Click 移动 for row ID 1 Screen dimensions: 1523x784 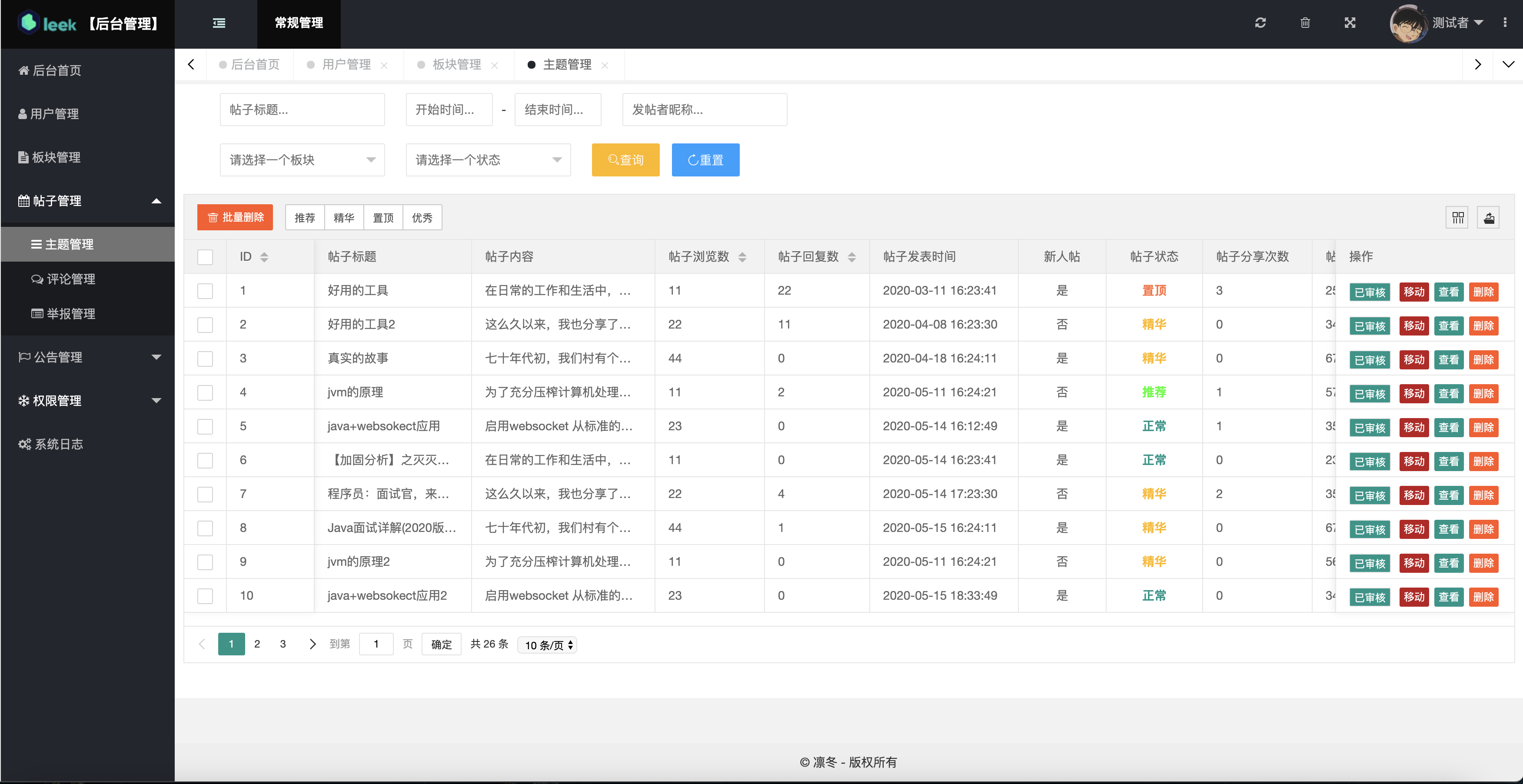tap(1413, 292)
